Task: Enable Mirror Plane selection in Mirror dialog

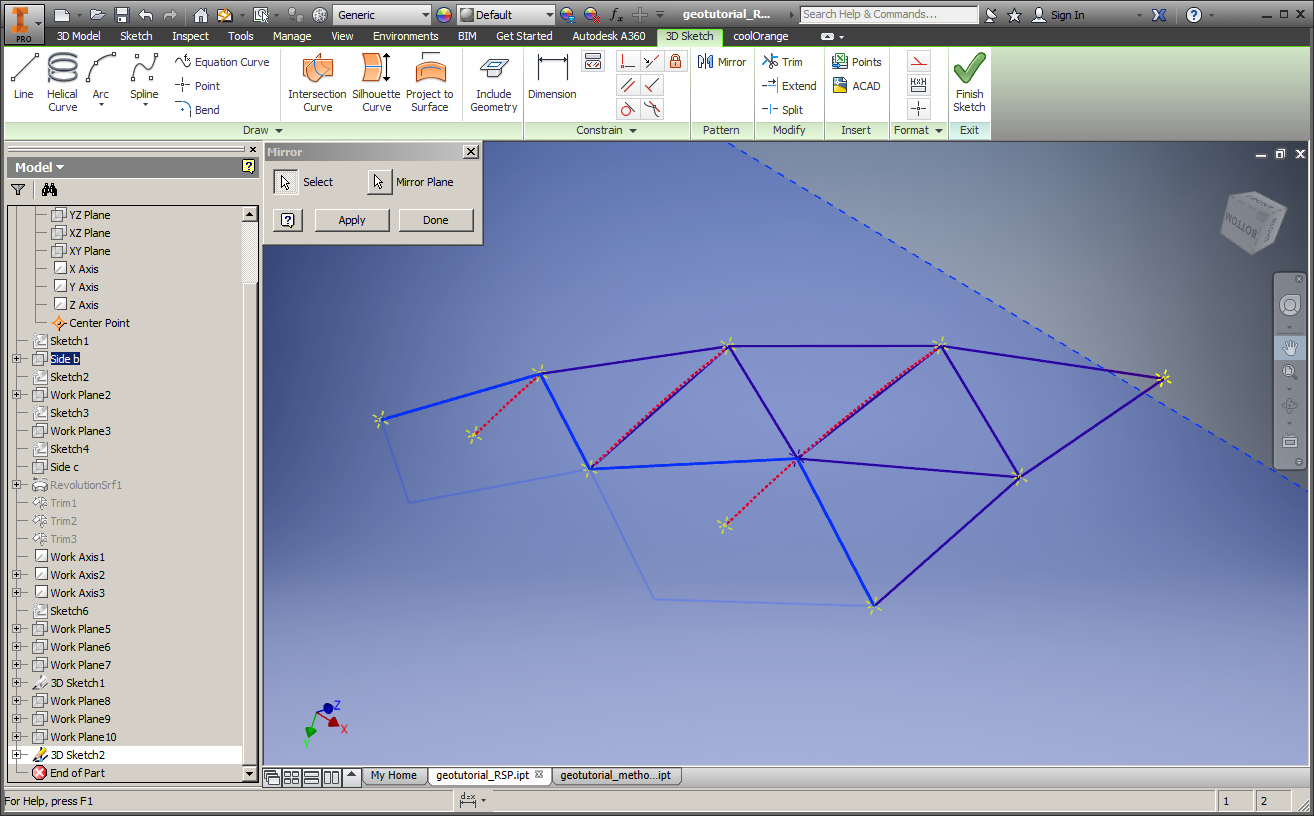Action: tap(379, 181)
